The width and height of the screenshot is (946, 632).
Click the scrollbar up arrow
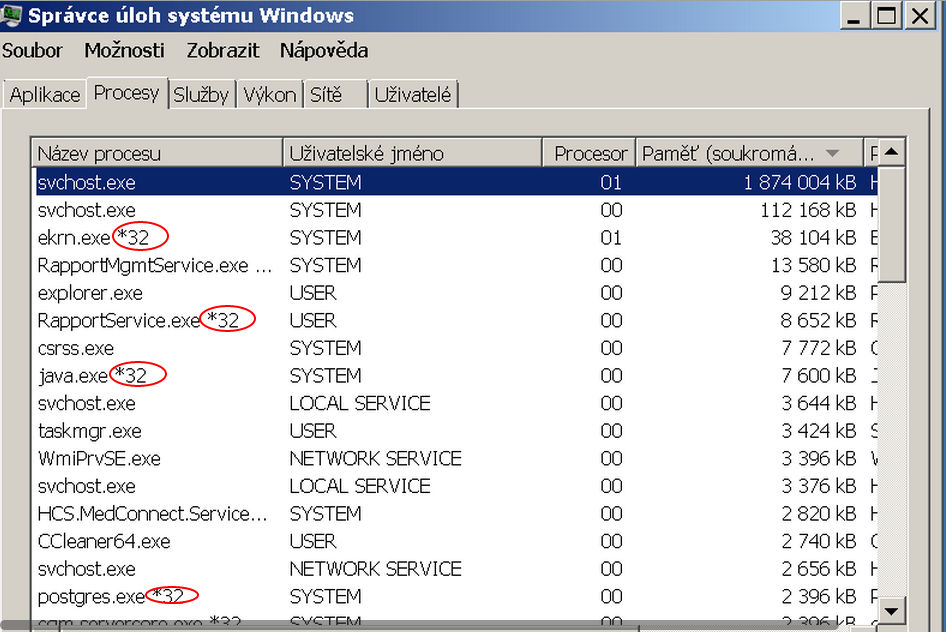coord(892,153)
